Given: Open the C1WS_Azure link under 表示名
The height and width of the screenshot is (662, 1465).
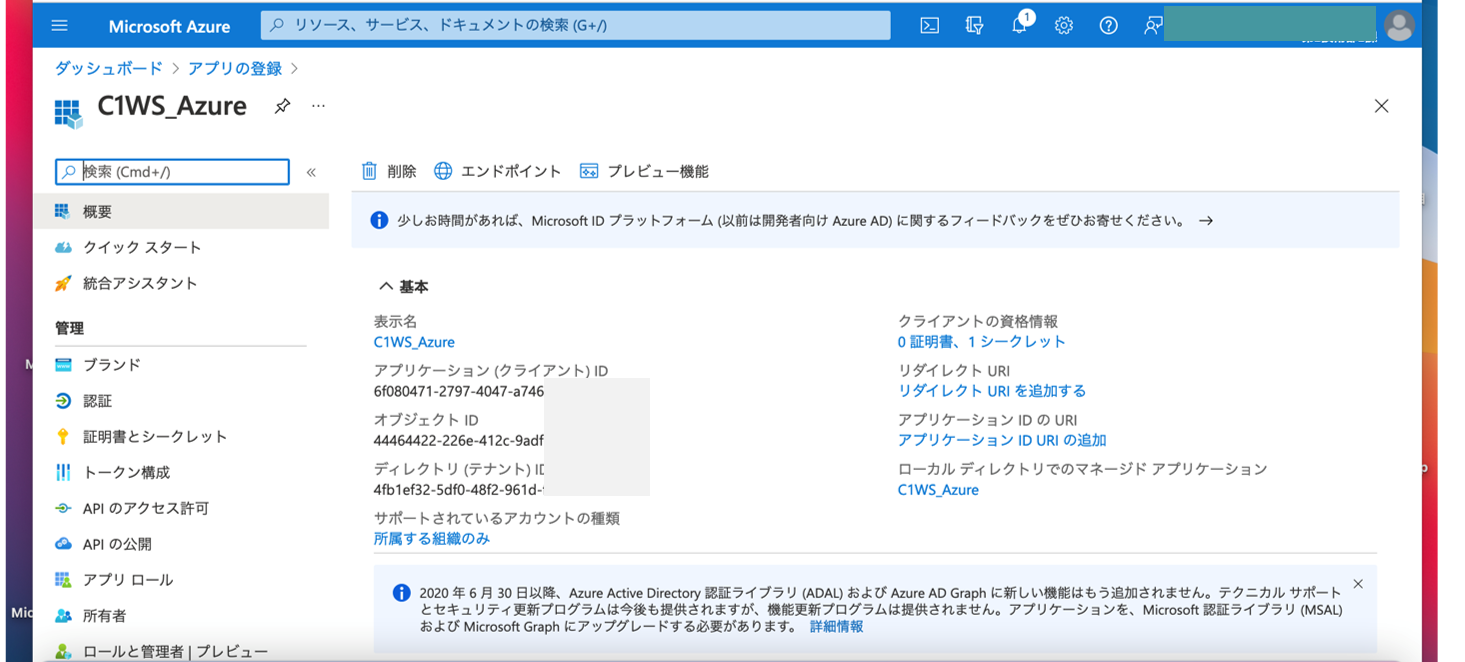Looking at the screenshot, I should point(414,342).
